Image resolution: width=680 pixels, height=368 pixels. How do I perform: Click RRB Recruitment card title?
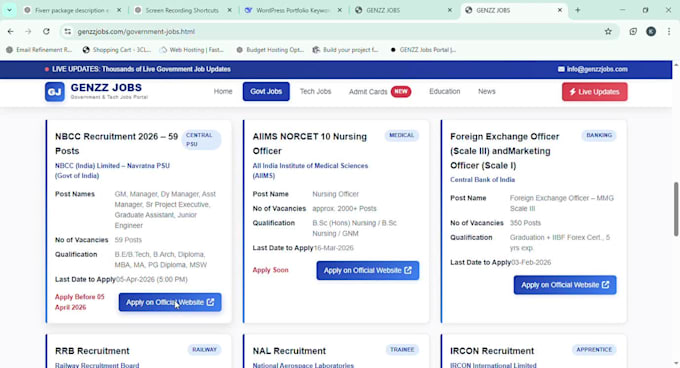[x=92, y=351]
